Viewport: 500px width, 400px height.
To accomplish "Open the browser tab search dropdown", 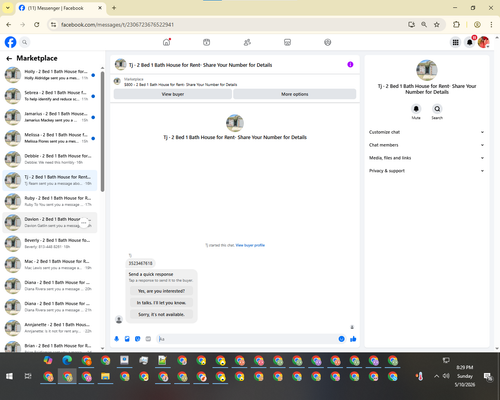I will (8, 8).
